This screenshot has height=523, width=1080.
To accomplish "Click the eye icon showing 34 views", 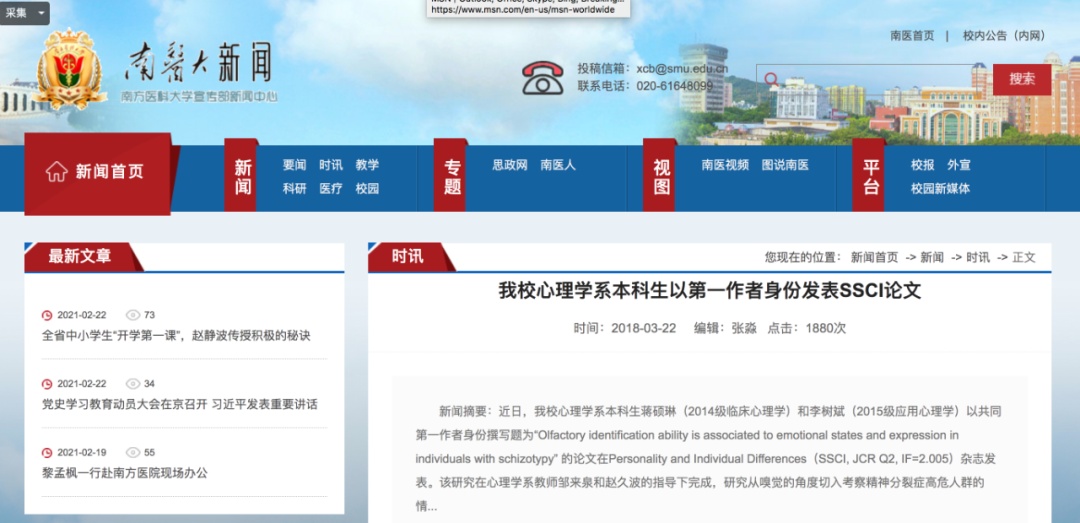I will tap(132, 384).
